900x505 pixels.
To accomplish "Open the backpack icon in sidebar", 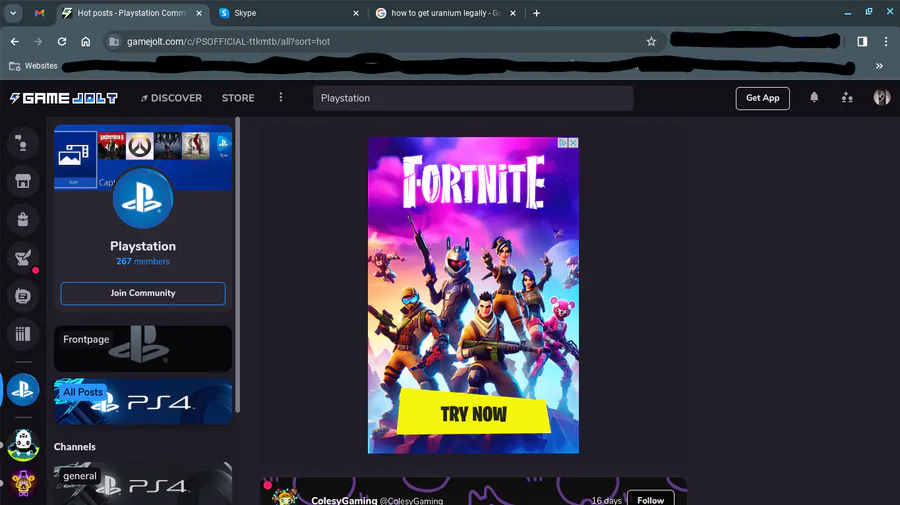I will click(23, 220).
